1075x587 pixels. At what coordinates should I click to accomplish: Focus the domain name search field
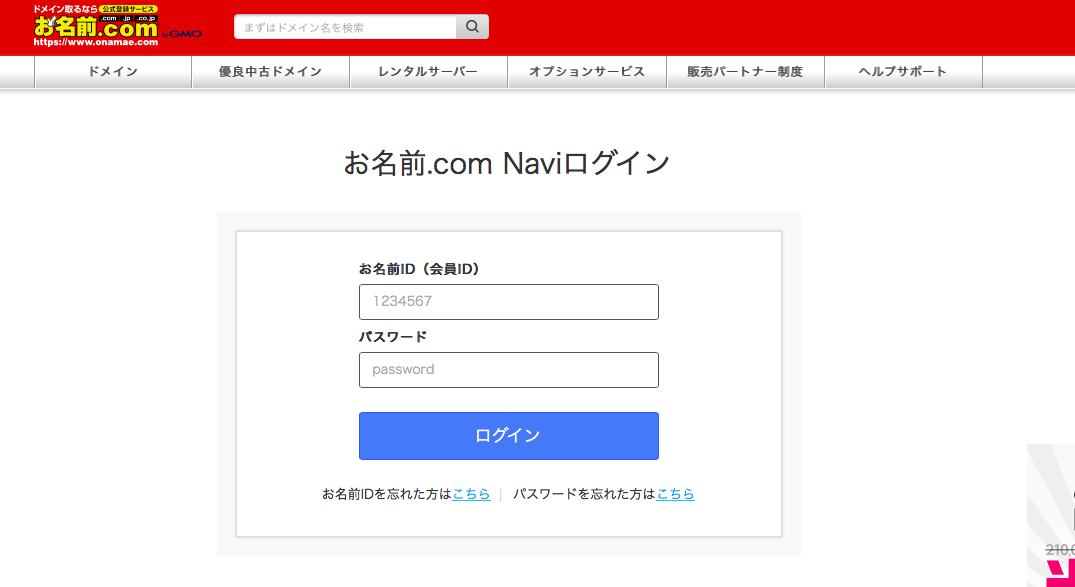(x=346, y=27)
